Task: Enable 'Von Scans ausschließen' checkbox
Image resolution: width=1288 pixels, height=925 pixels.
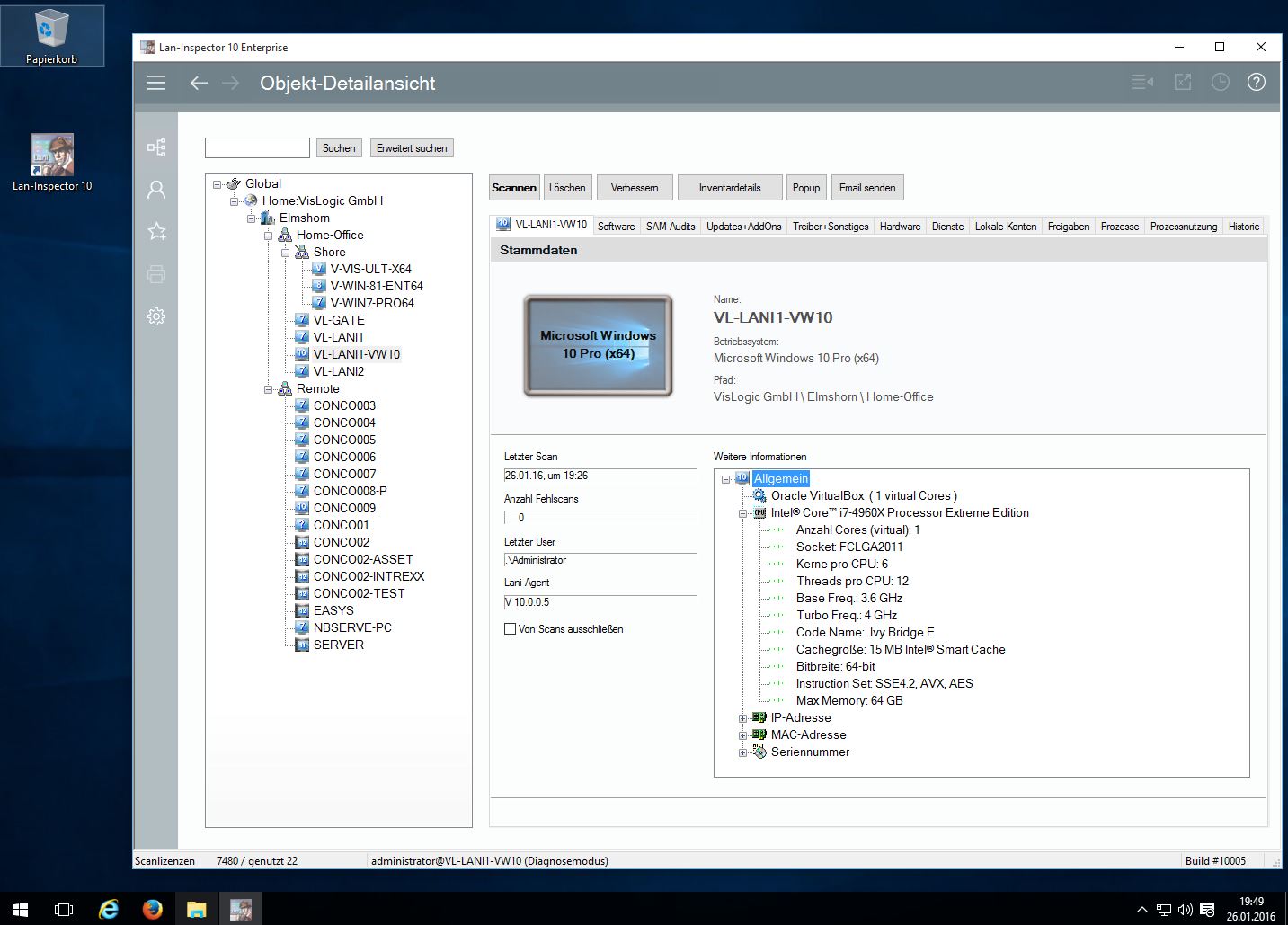Action: point(511,629)
